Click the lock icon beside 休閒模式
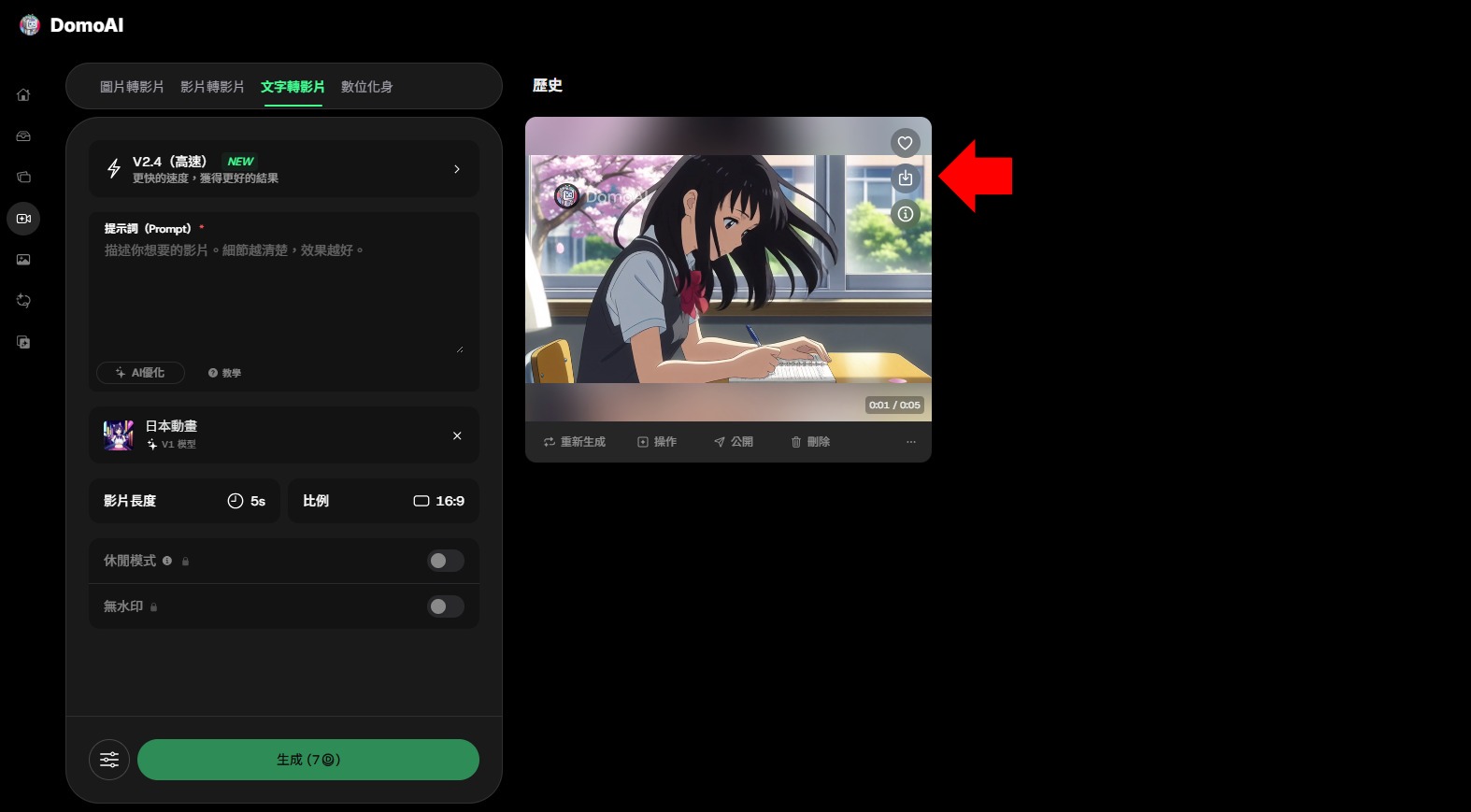 185,562
